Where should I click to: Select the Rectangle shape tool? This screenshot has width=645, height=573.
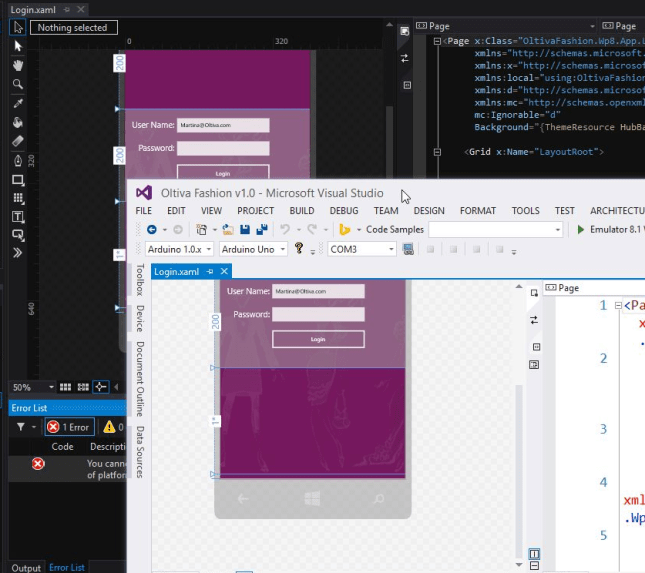pos(18,180)
